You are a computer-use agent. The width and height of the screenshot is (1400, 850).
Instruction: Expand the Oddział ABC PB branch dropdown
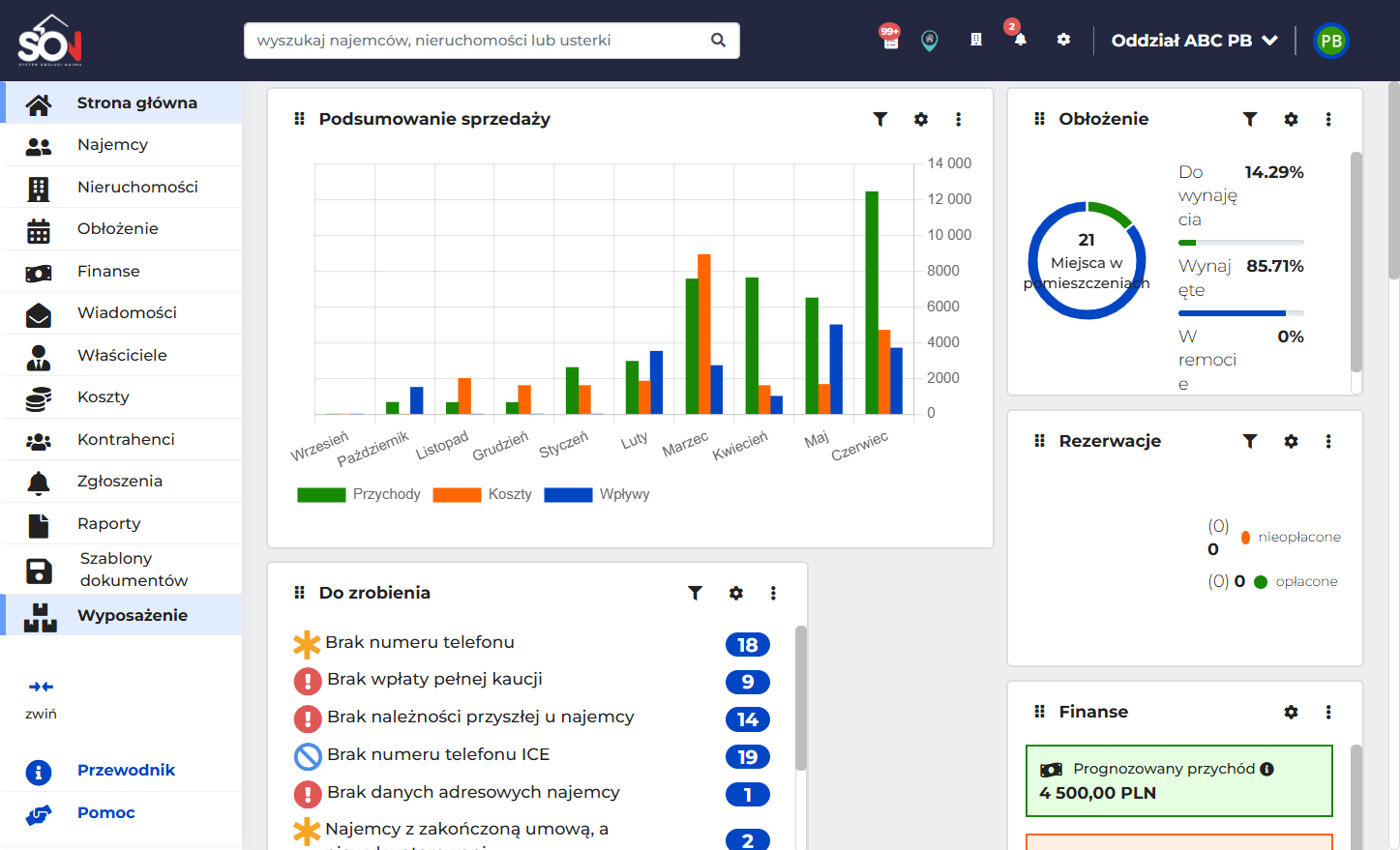[1195, 41]
